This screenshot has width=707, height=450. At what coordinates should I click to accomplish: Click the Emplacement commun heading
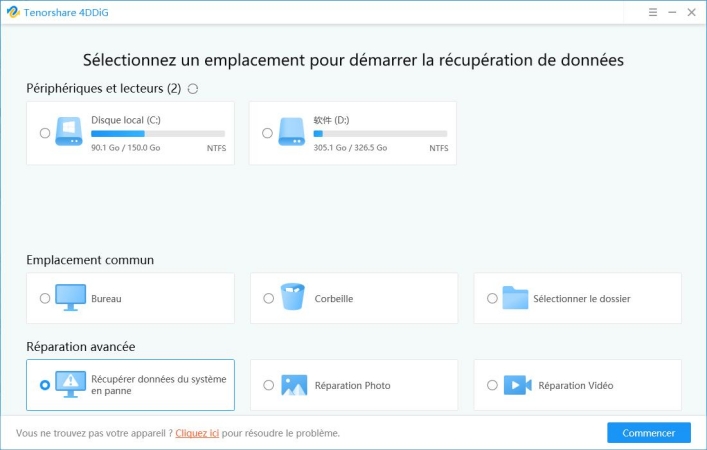pos(90,260)
